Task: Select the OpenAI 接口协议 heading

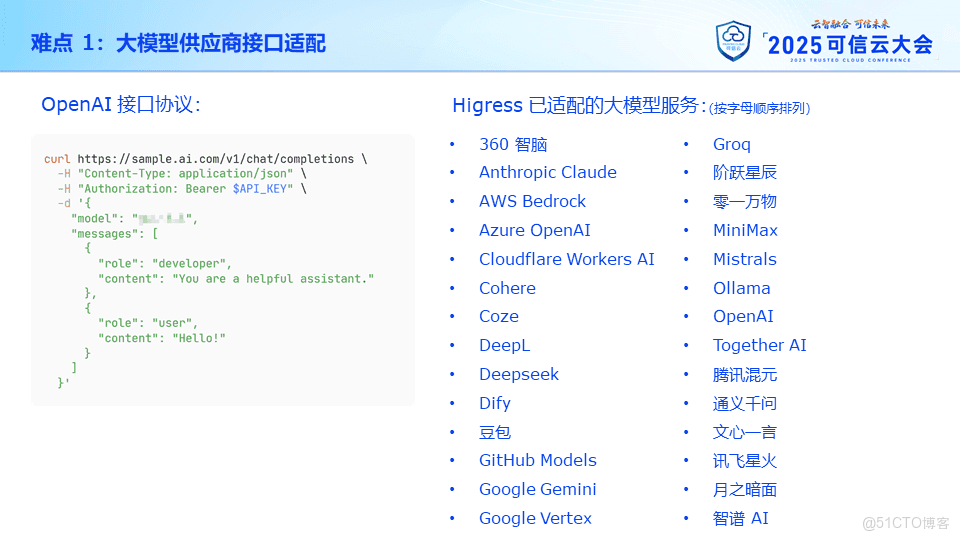Action: pos(121,104)
